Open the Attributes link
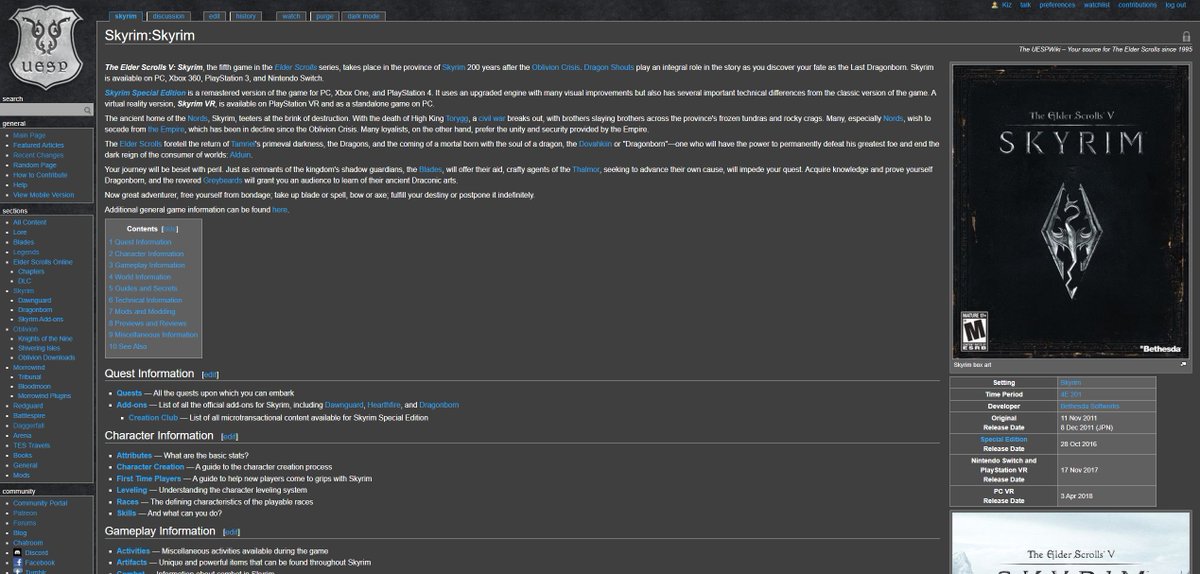The height and width of the screenshot is (574, 1200). click(x=134, y=455)
